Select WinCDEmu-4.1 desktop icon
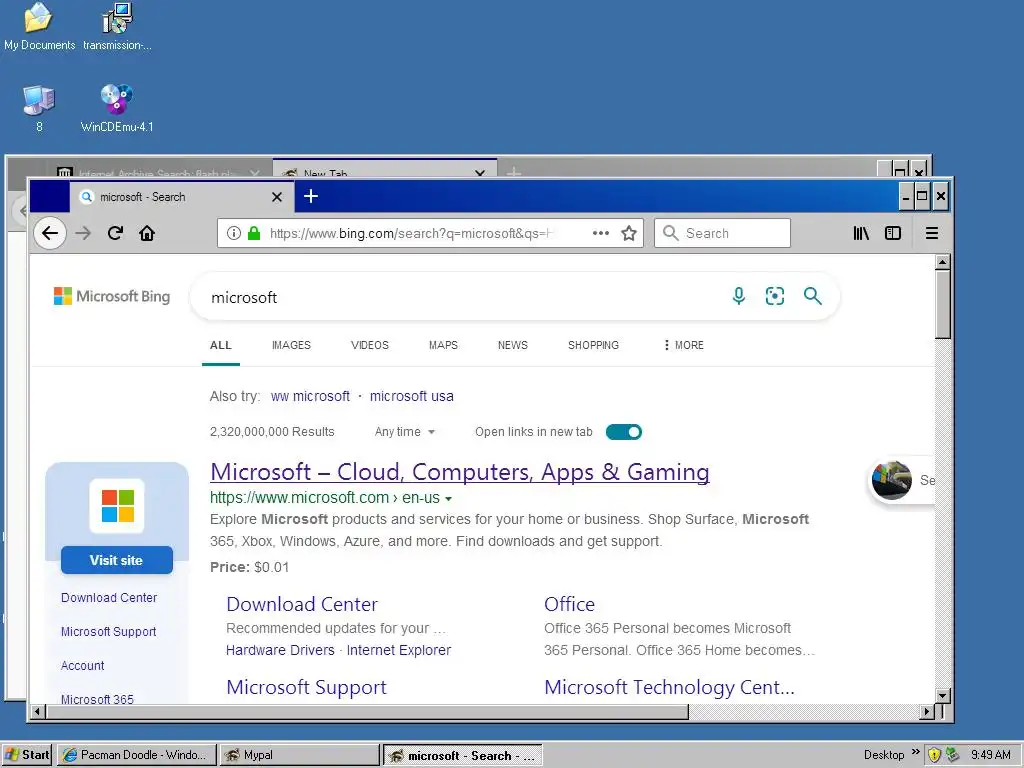This screenshot has width=1024, height=768. click(117, 108)
